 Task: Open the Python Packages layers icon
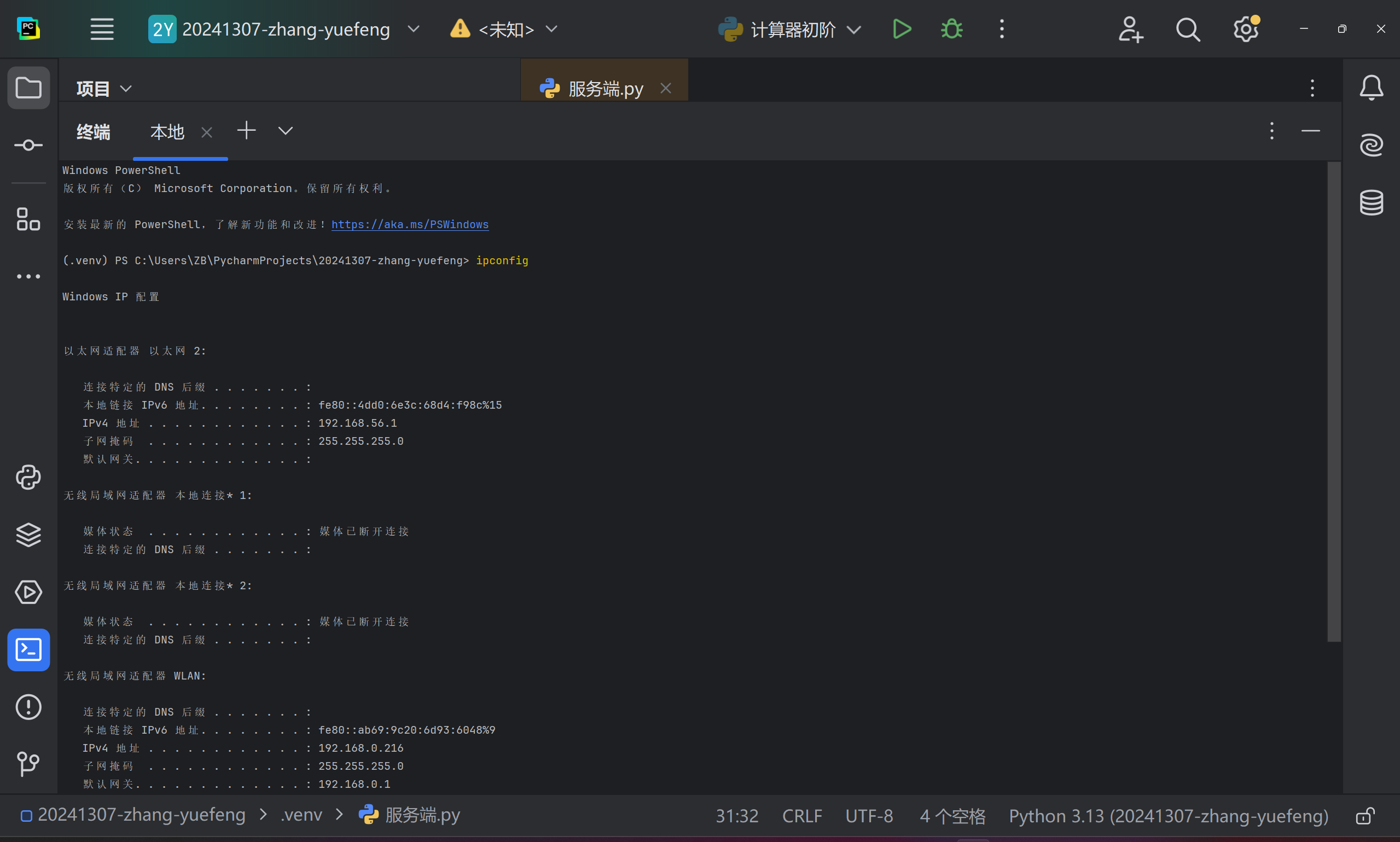[x=28, y=535]
